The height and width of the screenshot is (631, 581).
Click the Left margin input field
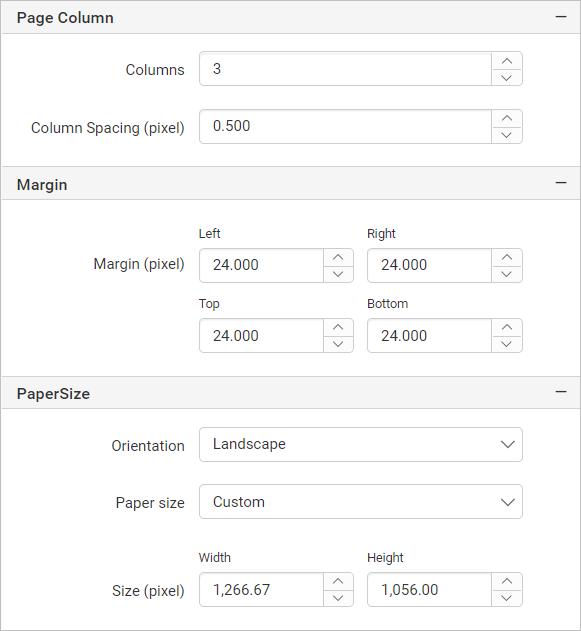[x=262, y=266]
